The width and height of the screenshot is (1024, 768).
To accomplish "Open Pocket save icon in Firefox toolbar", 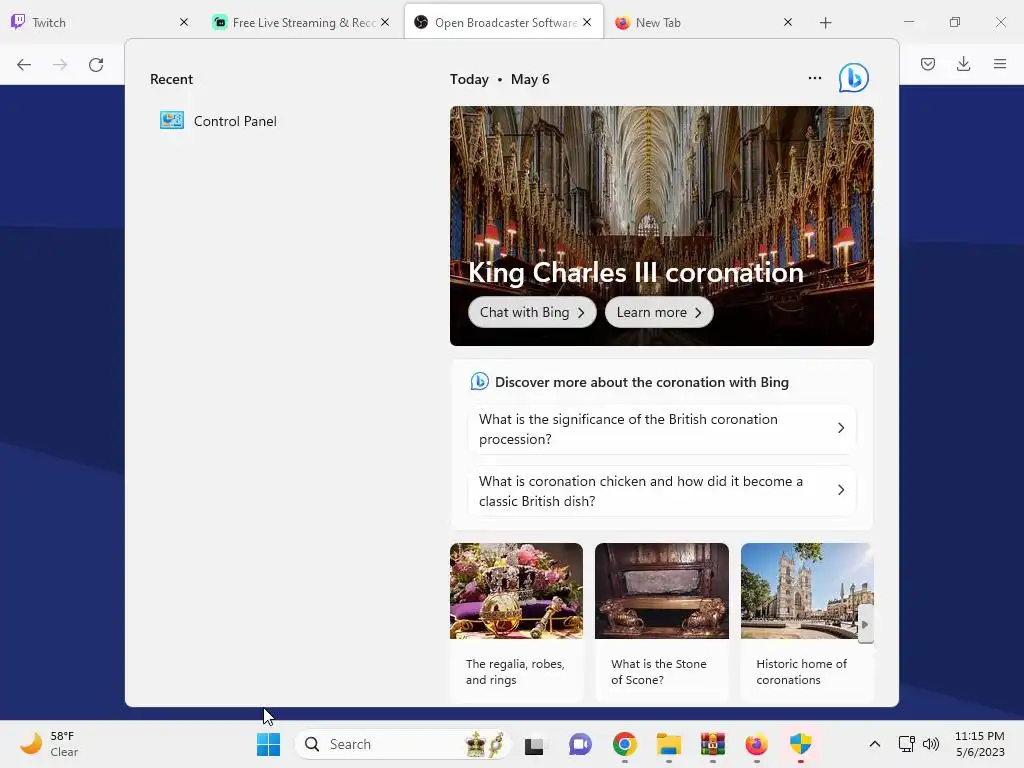I will tap(928, 64).
